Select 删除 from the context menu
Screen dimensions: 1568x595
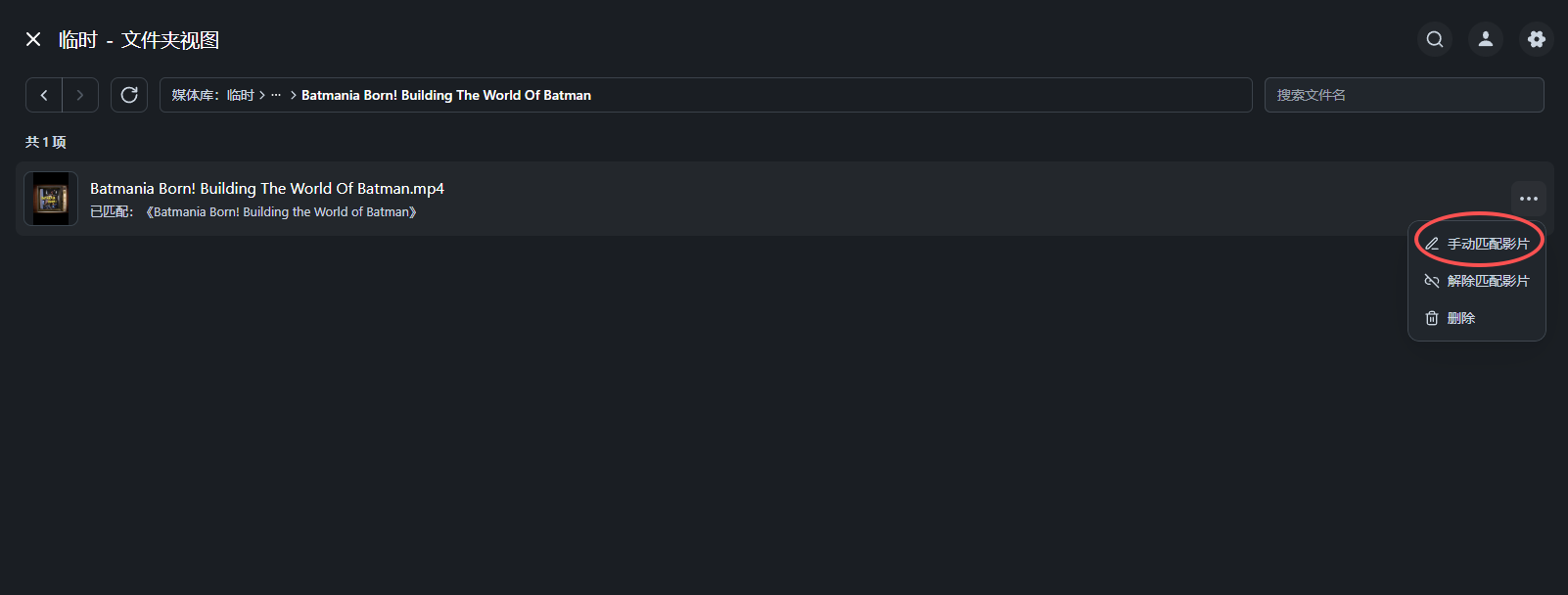[1461, 318]
